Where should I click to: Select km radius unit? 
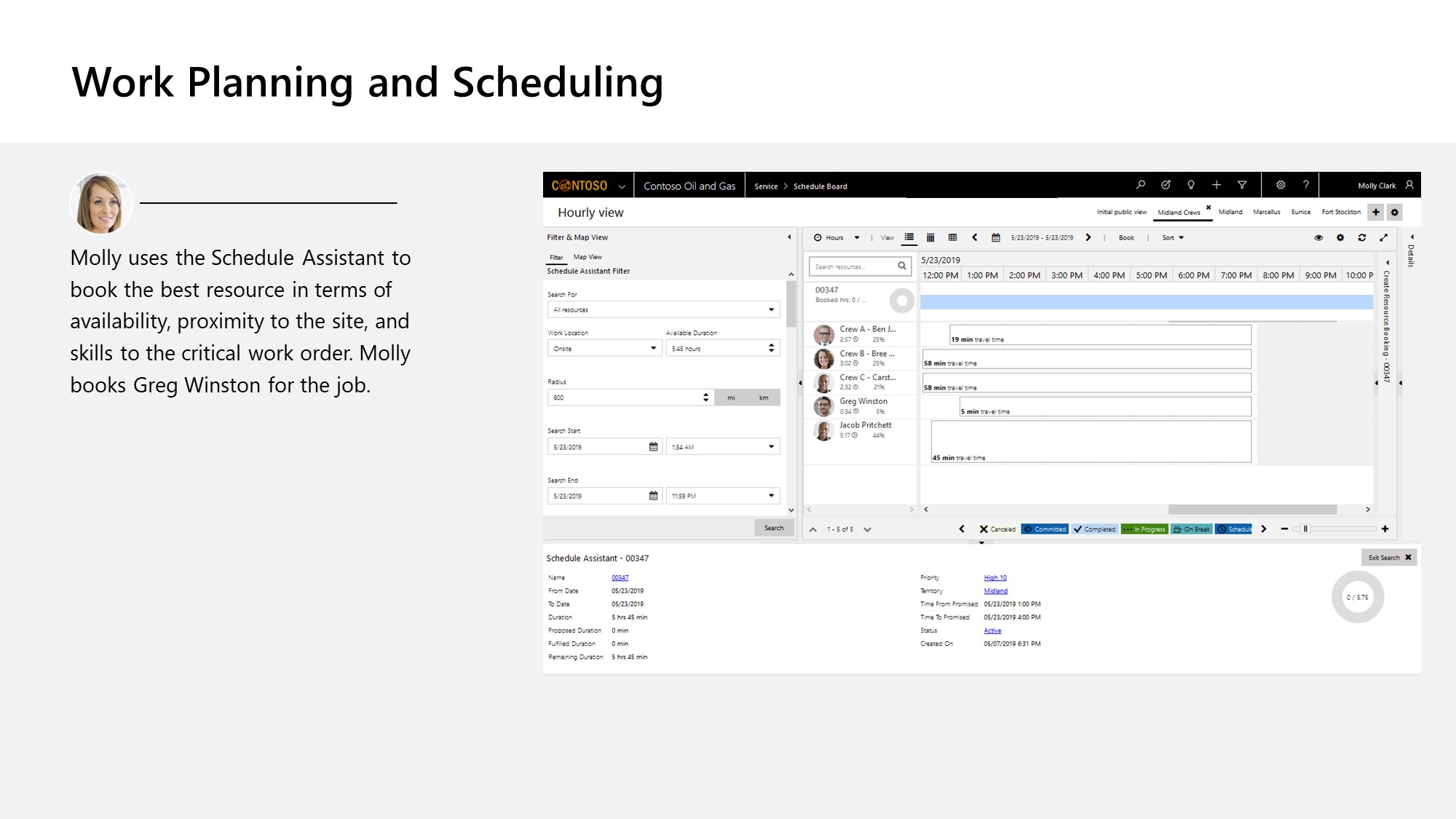pyautogui.click(x=764, y=397)
